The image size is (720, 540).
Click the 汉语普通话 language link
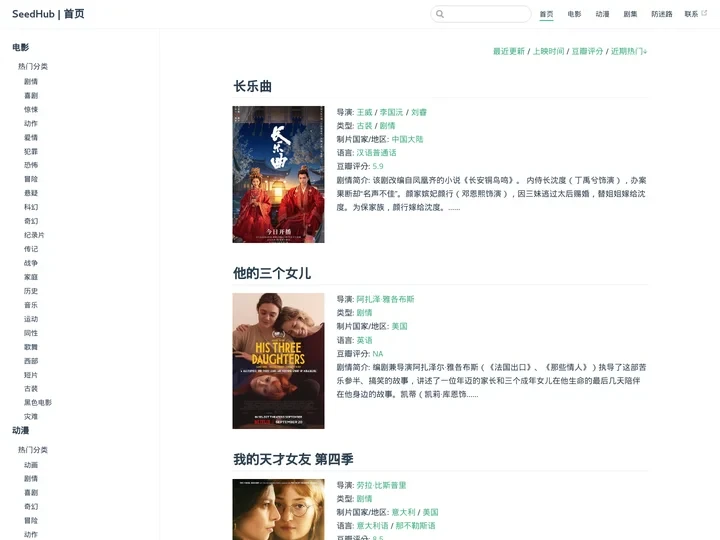pyautogui.click(x=377, y=152)
